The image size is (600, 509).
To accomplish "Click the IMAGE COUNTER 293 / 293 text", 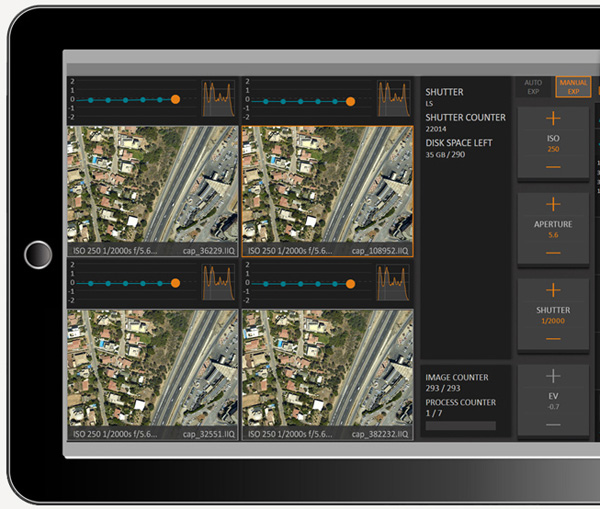I will pos(443,388).
